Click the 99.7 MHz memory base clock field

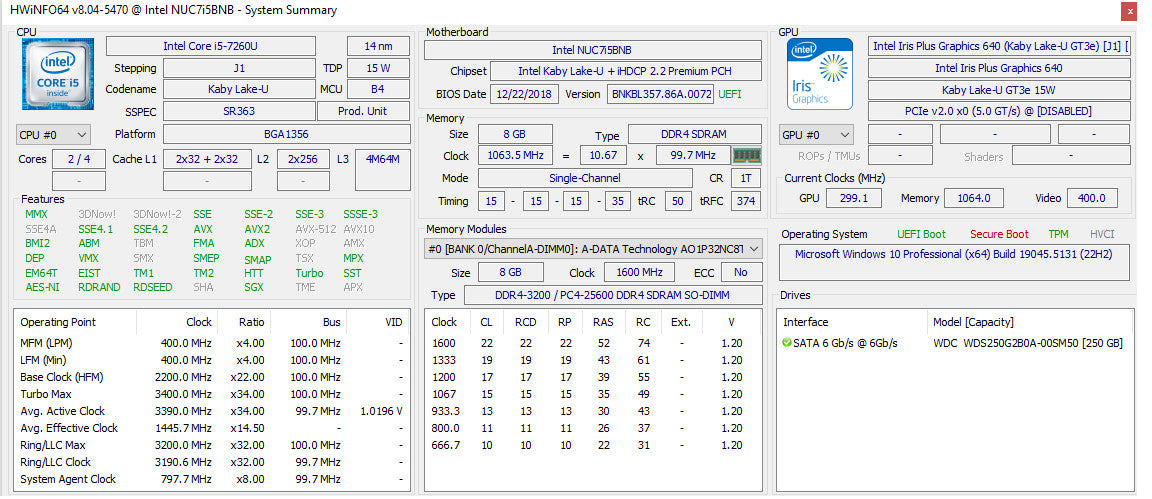(693, 156)
